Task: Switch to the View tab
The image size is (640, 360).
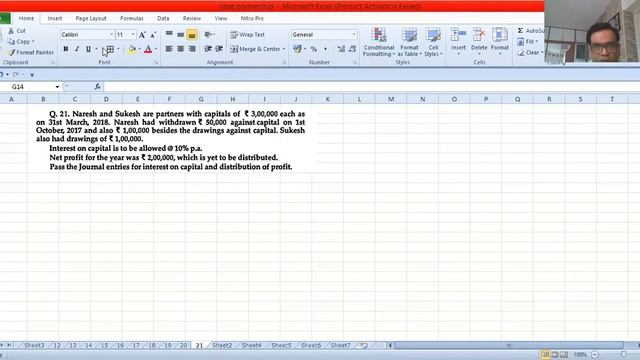Action: pyautogui.click(x=220, y=18)
